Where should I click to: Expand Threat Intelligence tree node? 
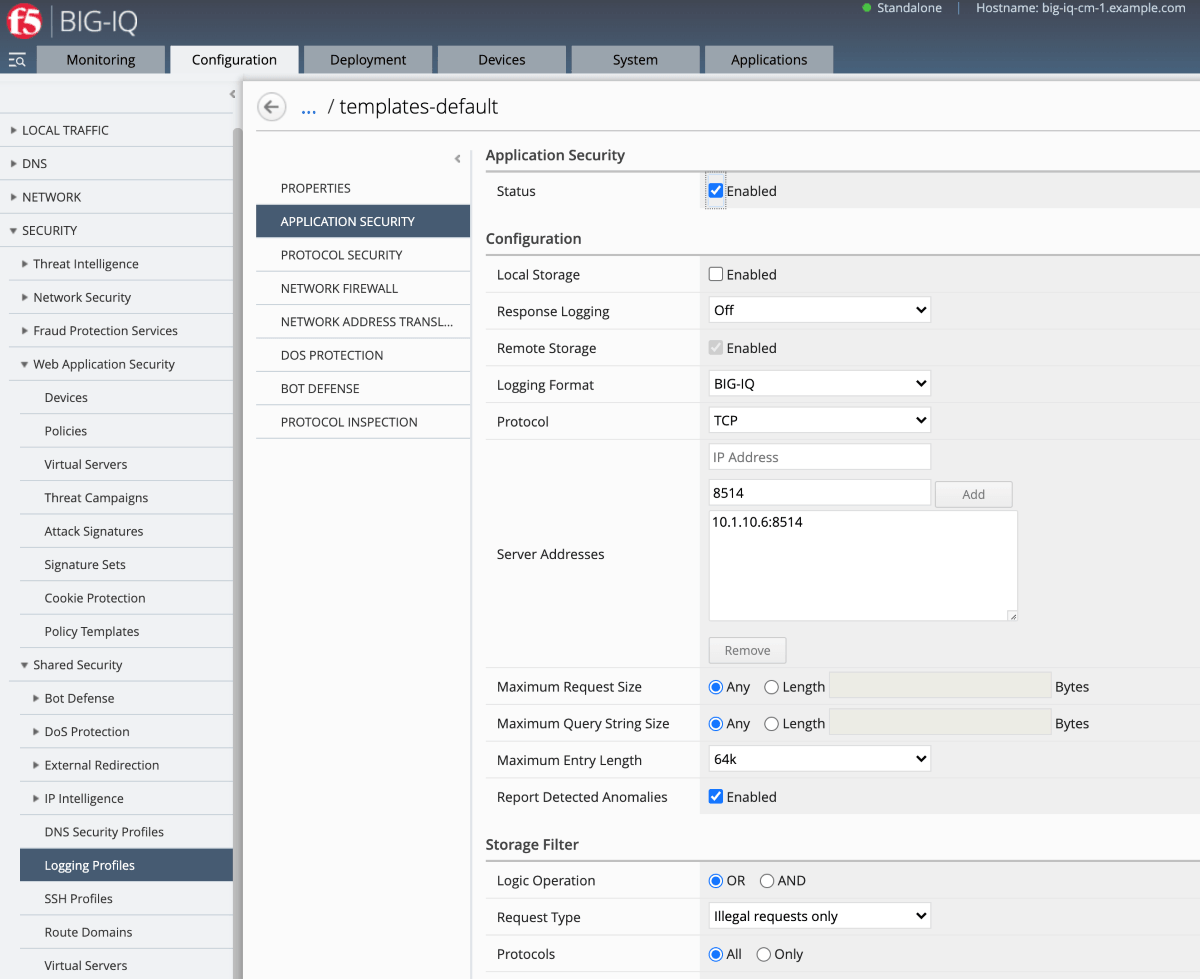coord(25,264)
